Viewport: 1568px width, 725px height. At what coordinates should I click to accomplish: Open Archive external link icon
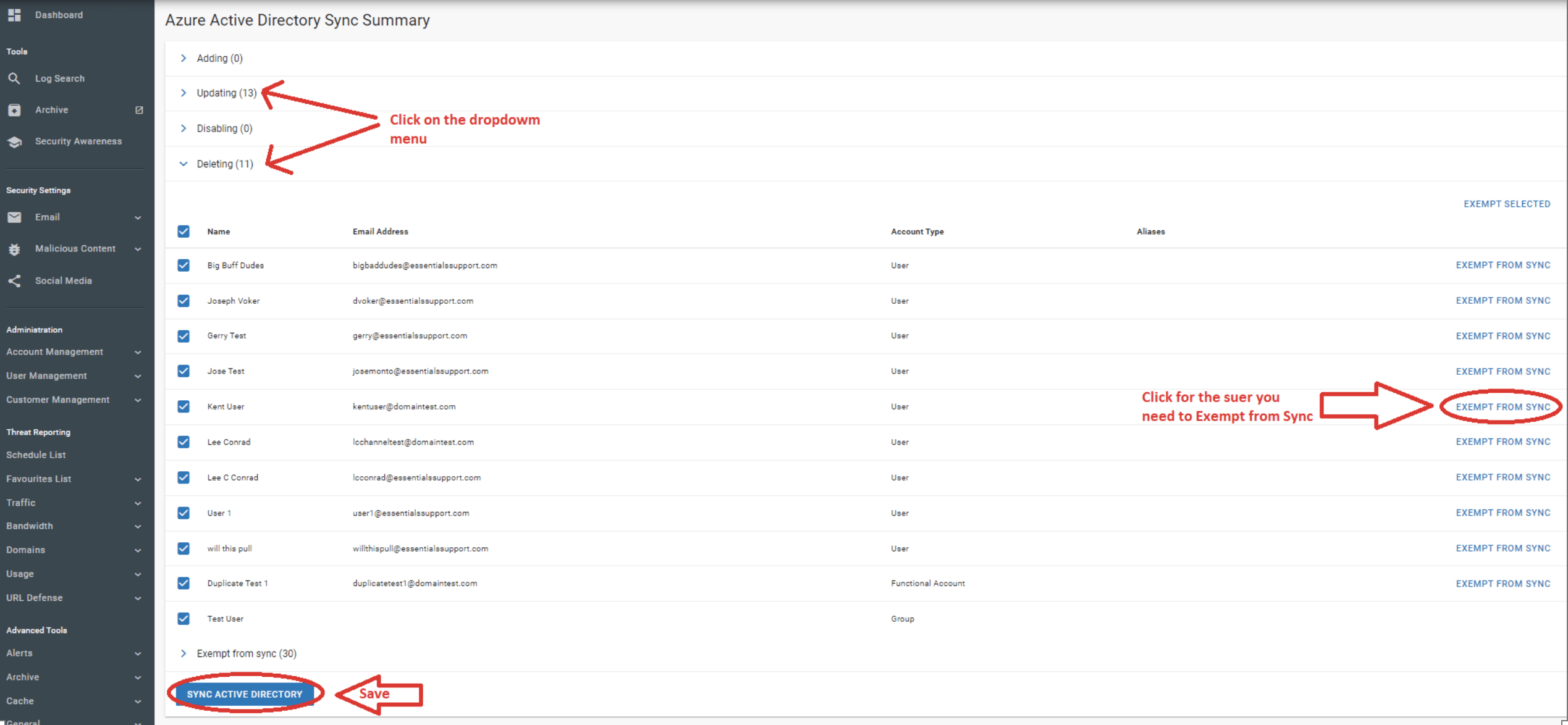[x=139, y=110]
